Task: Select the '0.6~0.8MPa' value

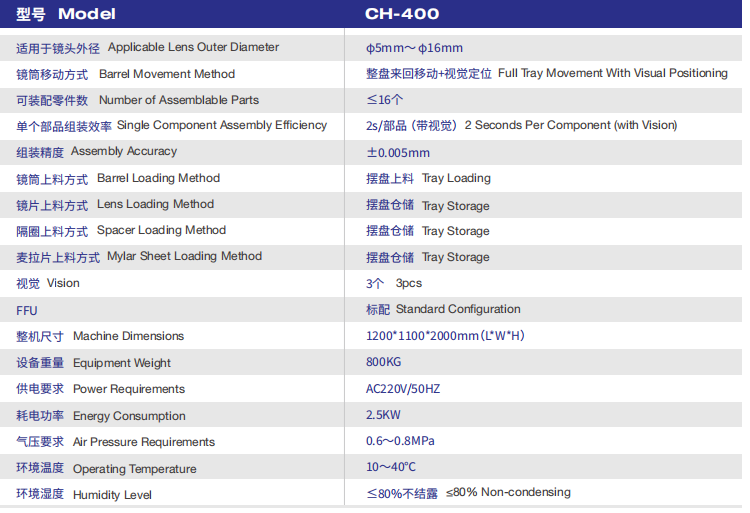Action: point(400,441)
